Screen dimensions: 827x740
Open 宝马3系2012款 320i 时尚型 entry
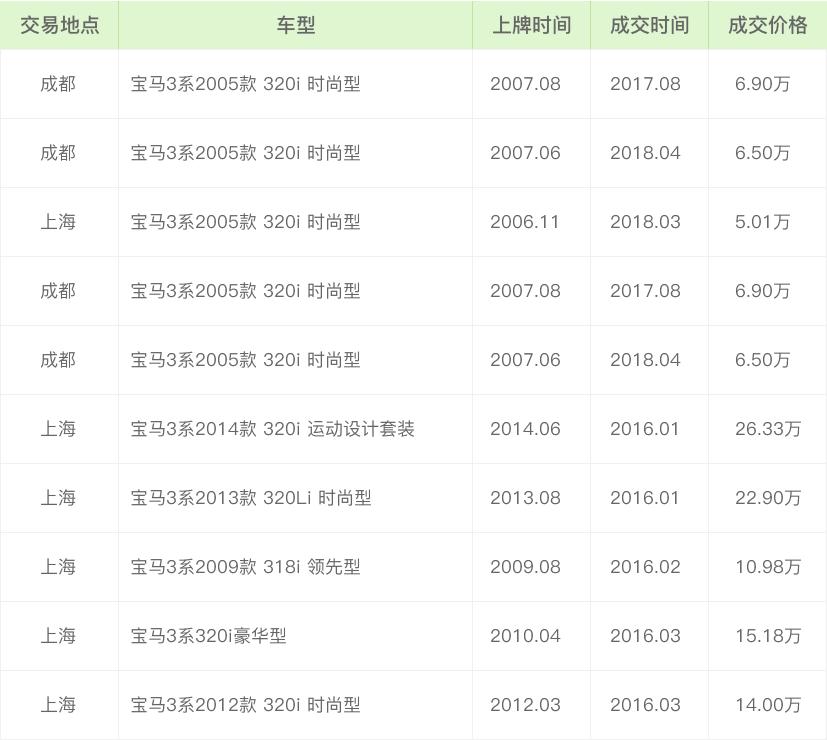point(245,705)
